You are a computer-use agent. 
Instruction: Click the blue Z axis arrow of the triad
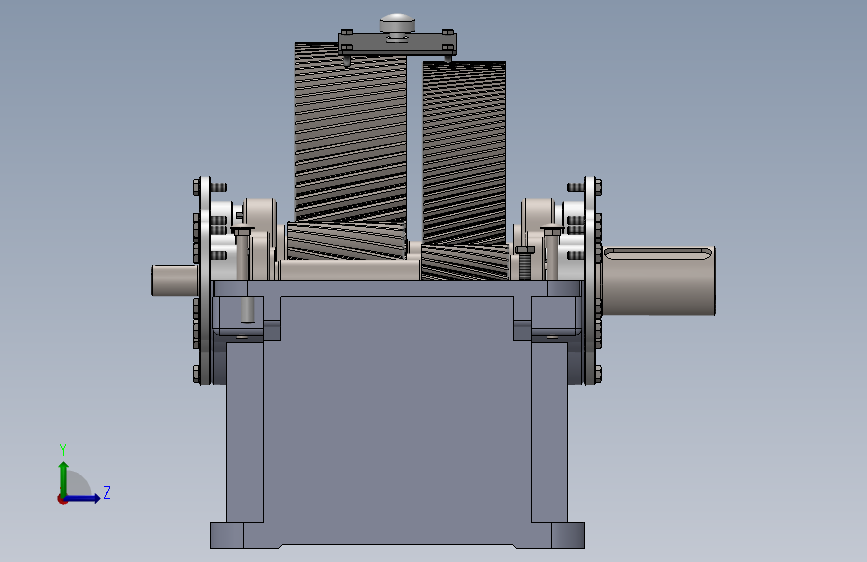click(x=83, y=498)
